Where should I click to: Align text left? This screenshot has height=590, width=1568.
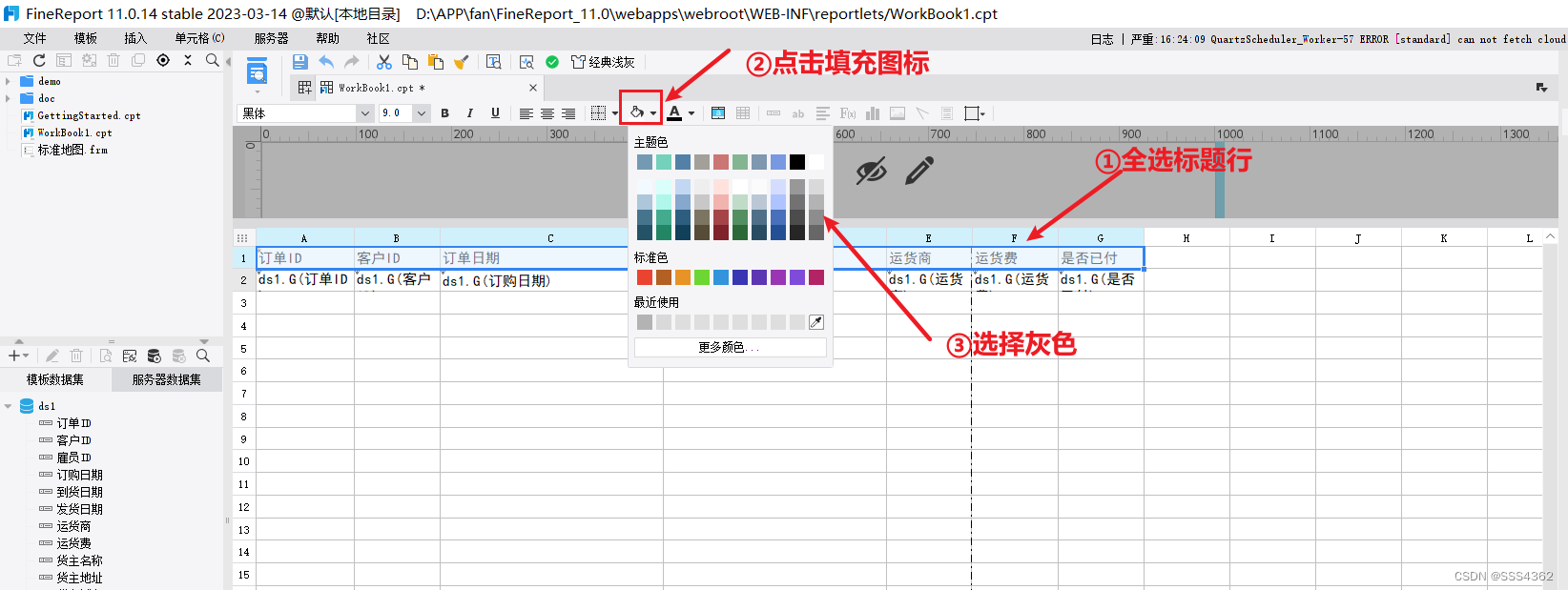pyautogui.click(x=526, y=113)
